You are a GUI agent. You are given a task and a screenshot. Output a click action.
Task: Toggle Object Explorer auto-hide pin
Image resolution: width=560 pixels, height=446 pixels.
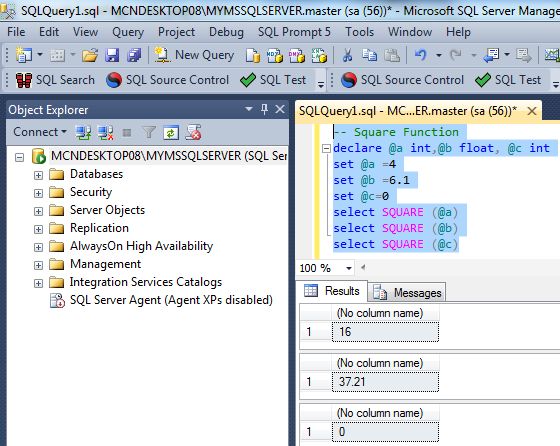point(264,109)
